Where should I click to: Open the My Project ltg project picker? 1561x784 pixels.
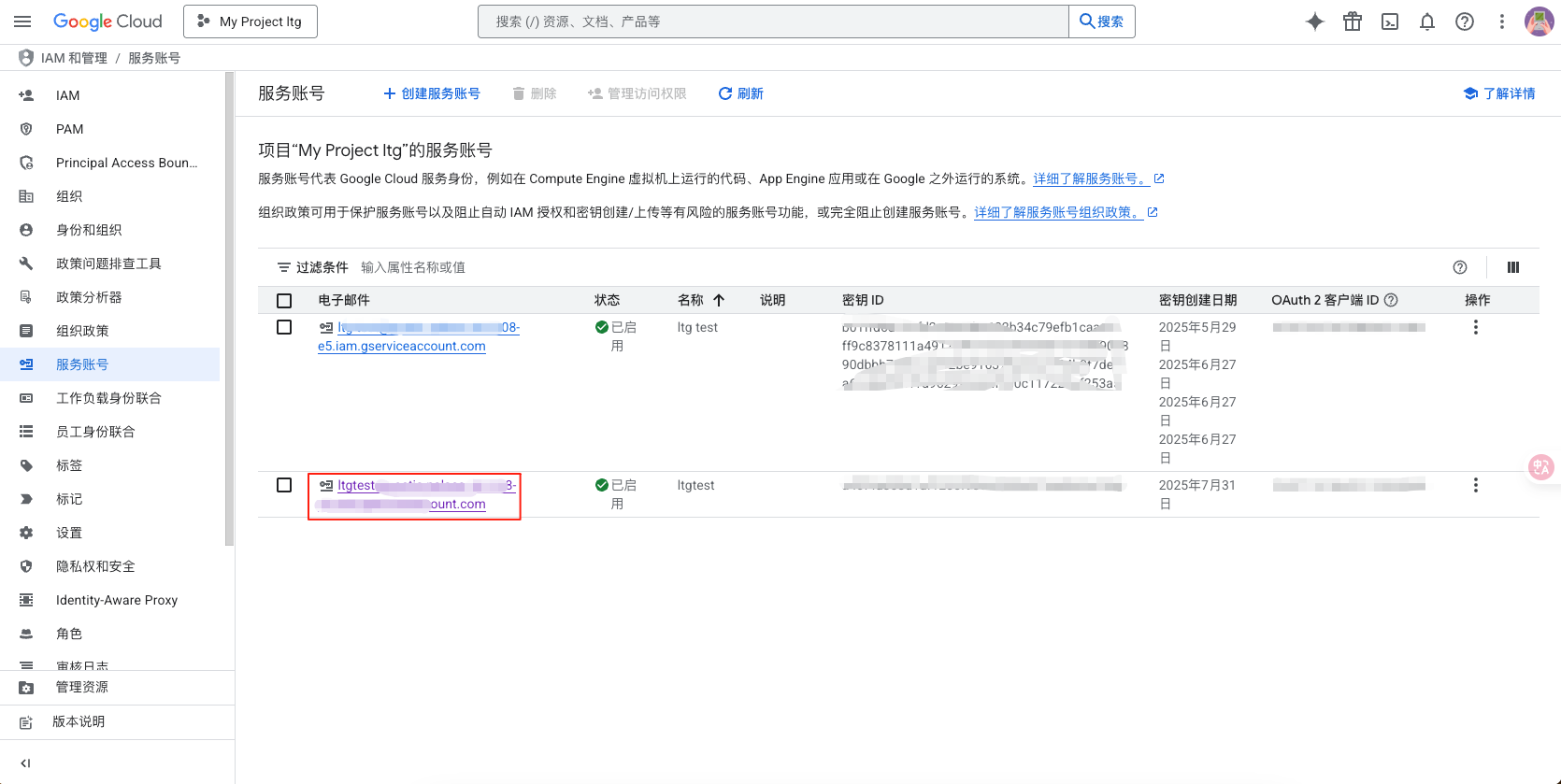tap(251, 21)
